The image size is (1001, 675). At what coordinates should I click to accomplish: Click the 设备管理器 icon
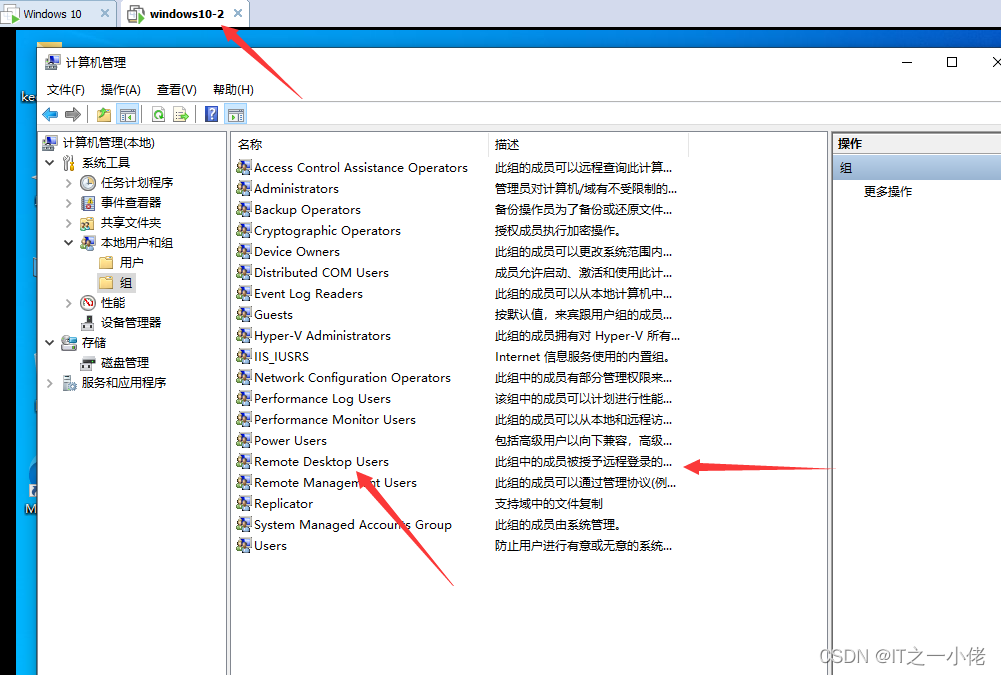[x=87, y=322]
